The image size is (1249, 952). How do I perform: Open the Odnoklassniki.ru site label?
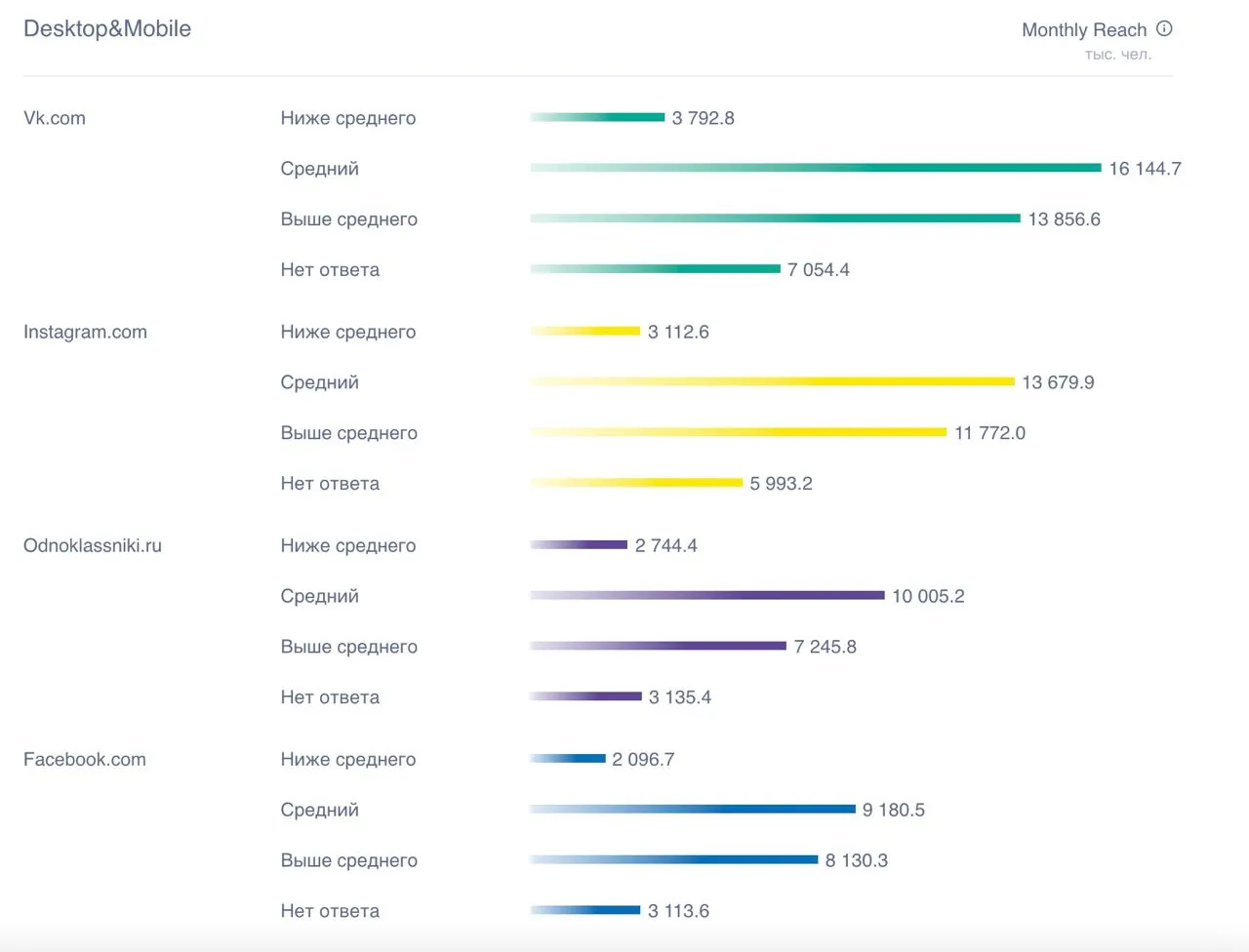coord(93,545)
